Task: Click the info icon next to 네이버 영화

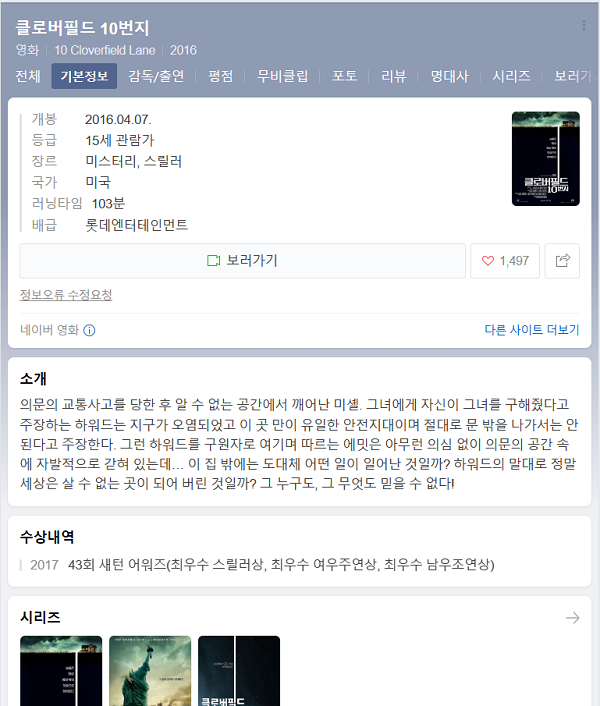Action: 89,330
